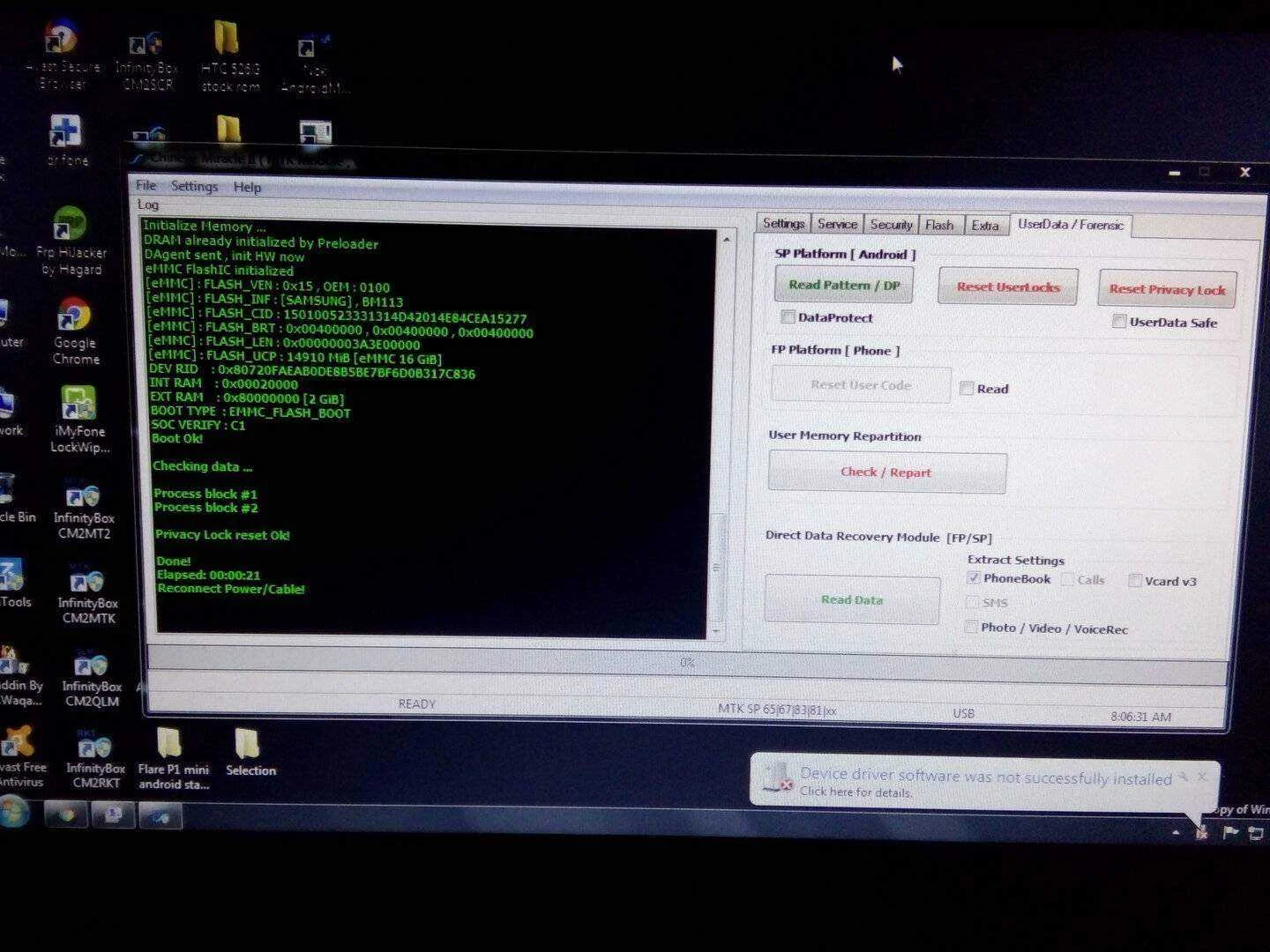
Task: Click the second pinned taskbar program
Action: coord(113,815)
